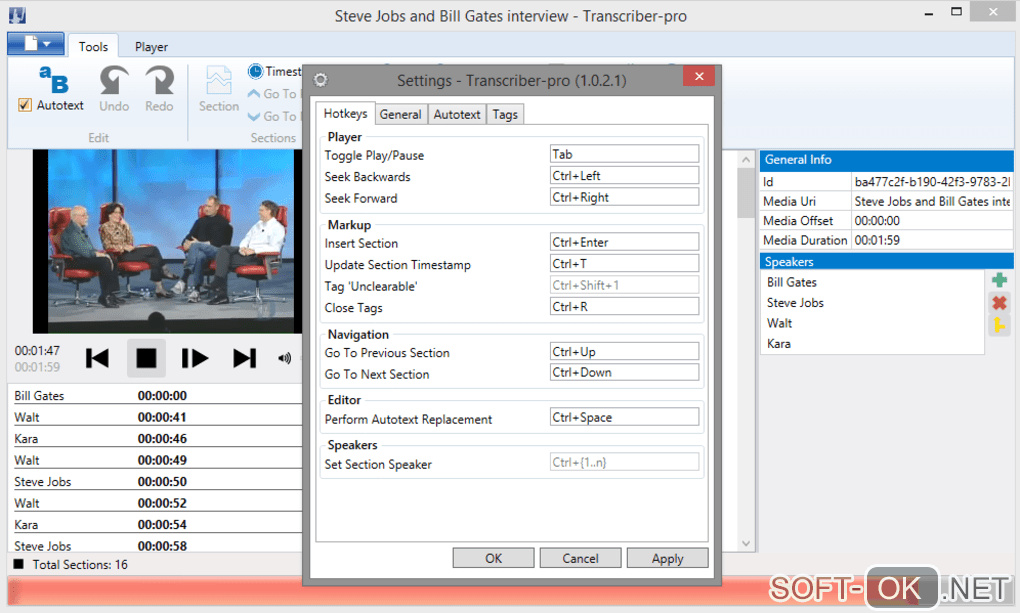Open the Autotext settings tab

click(x=457, y=115)
